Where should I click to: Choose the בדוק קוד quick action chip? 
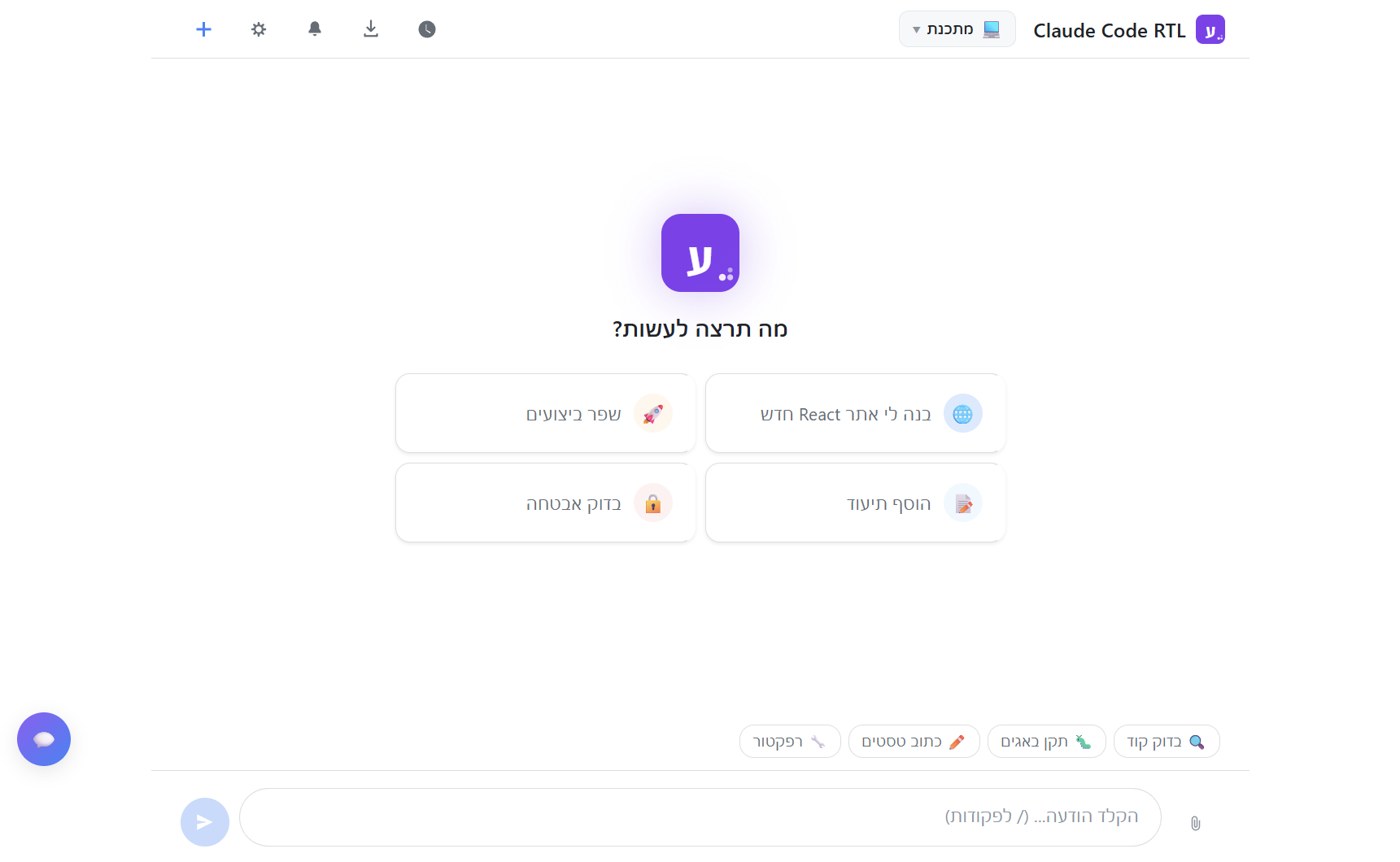pyautogui.click(x=1167, y=742)
